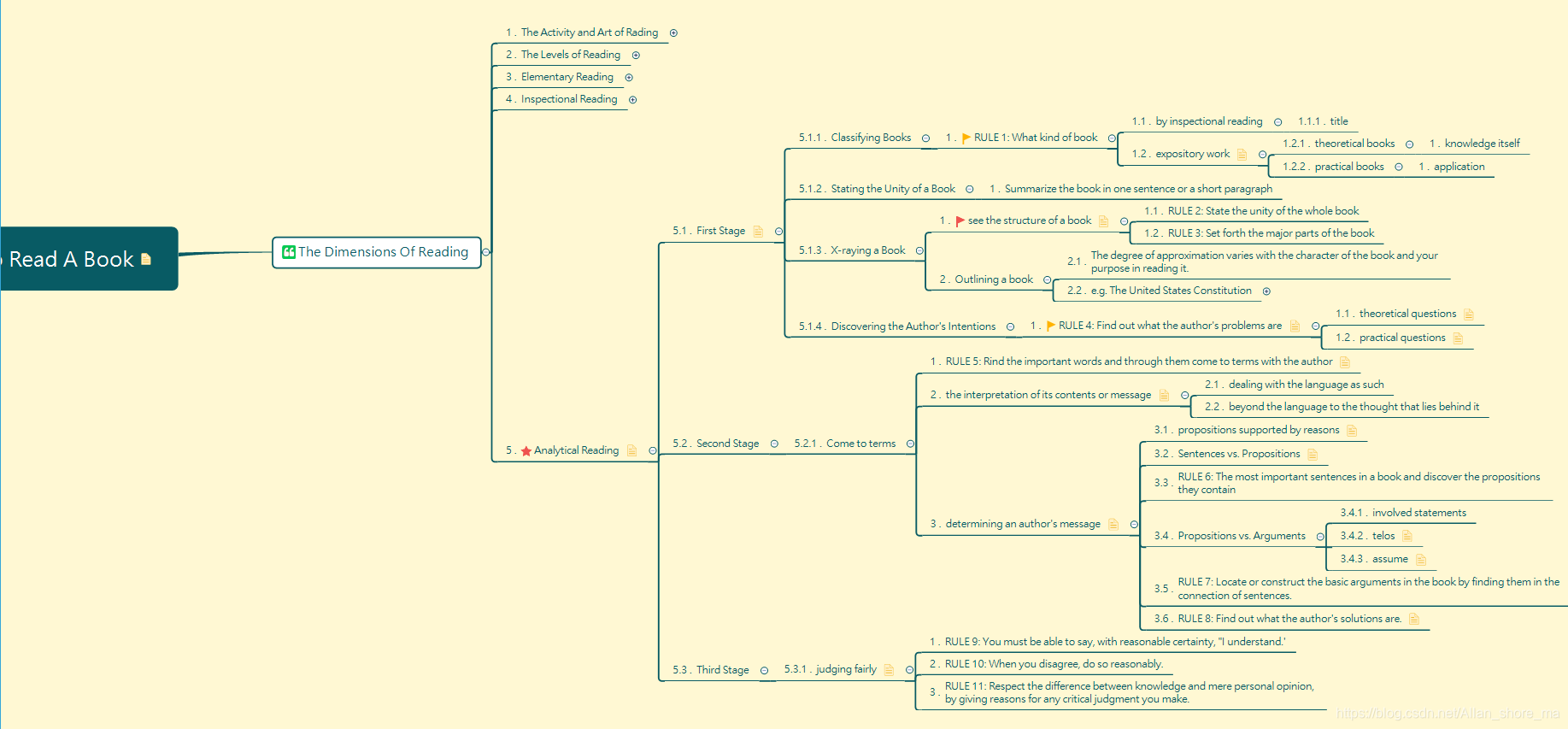Collapse the by inspectional reading branch
The height and width of the screenshot is (729, 1568).
pos(1277,122)
